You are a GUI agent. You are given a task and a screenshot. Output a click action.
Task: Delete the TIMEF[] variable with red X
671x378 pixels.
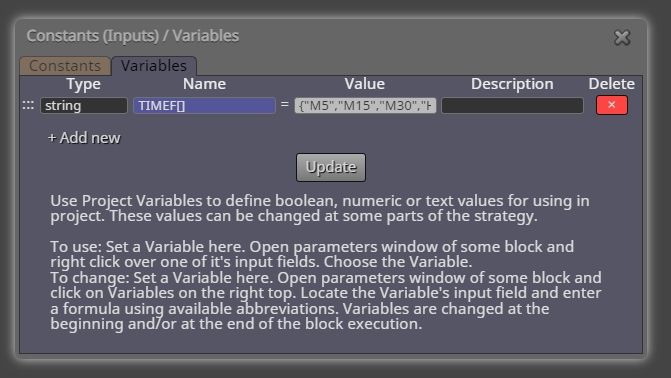click(x=612, y=105)
